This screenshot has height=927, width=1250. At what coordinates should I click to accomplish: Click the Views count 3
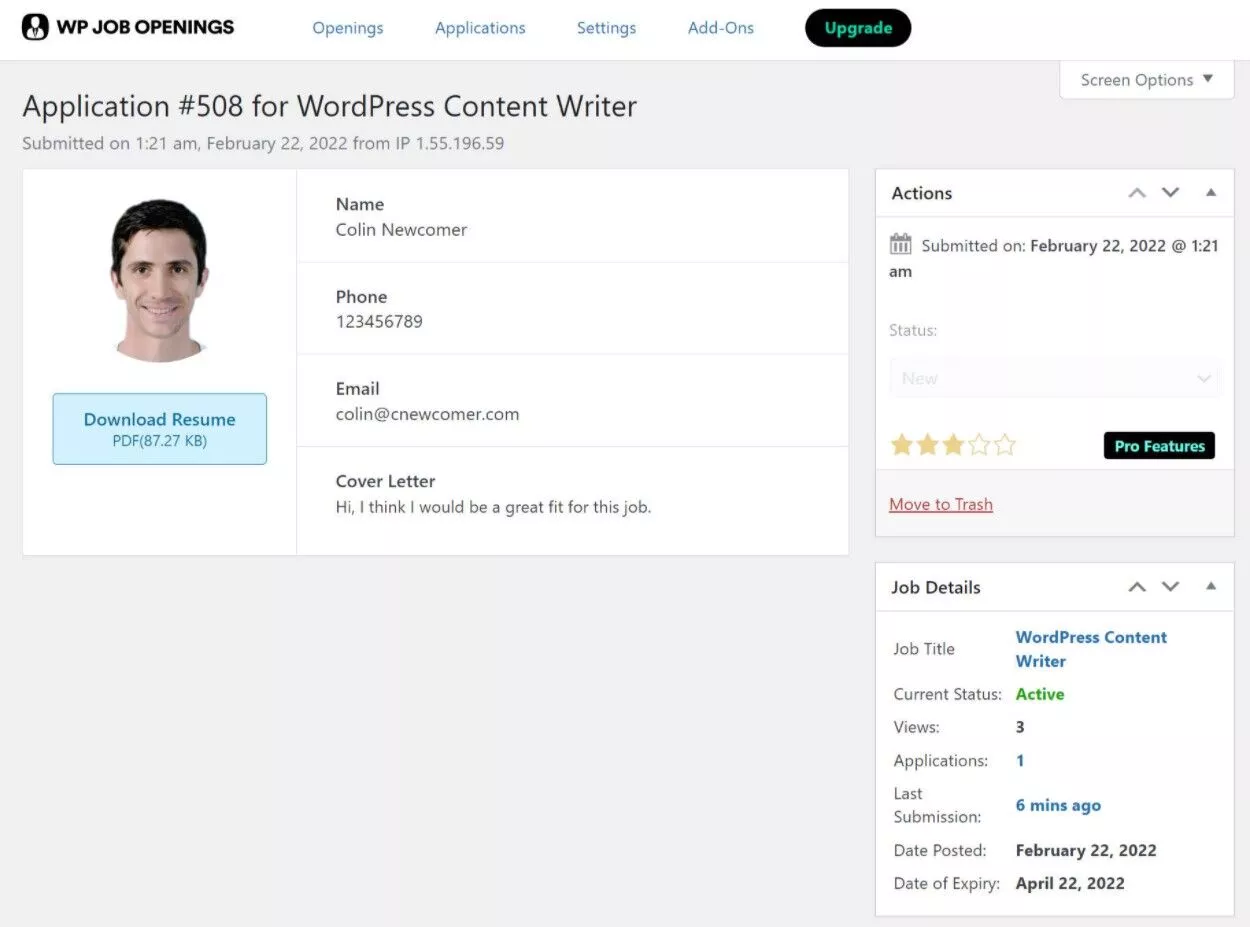(x=1020, y=727)
